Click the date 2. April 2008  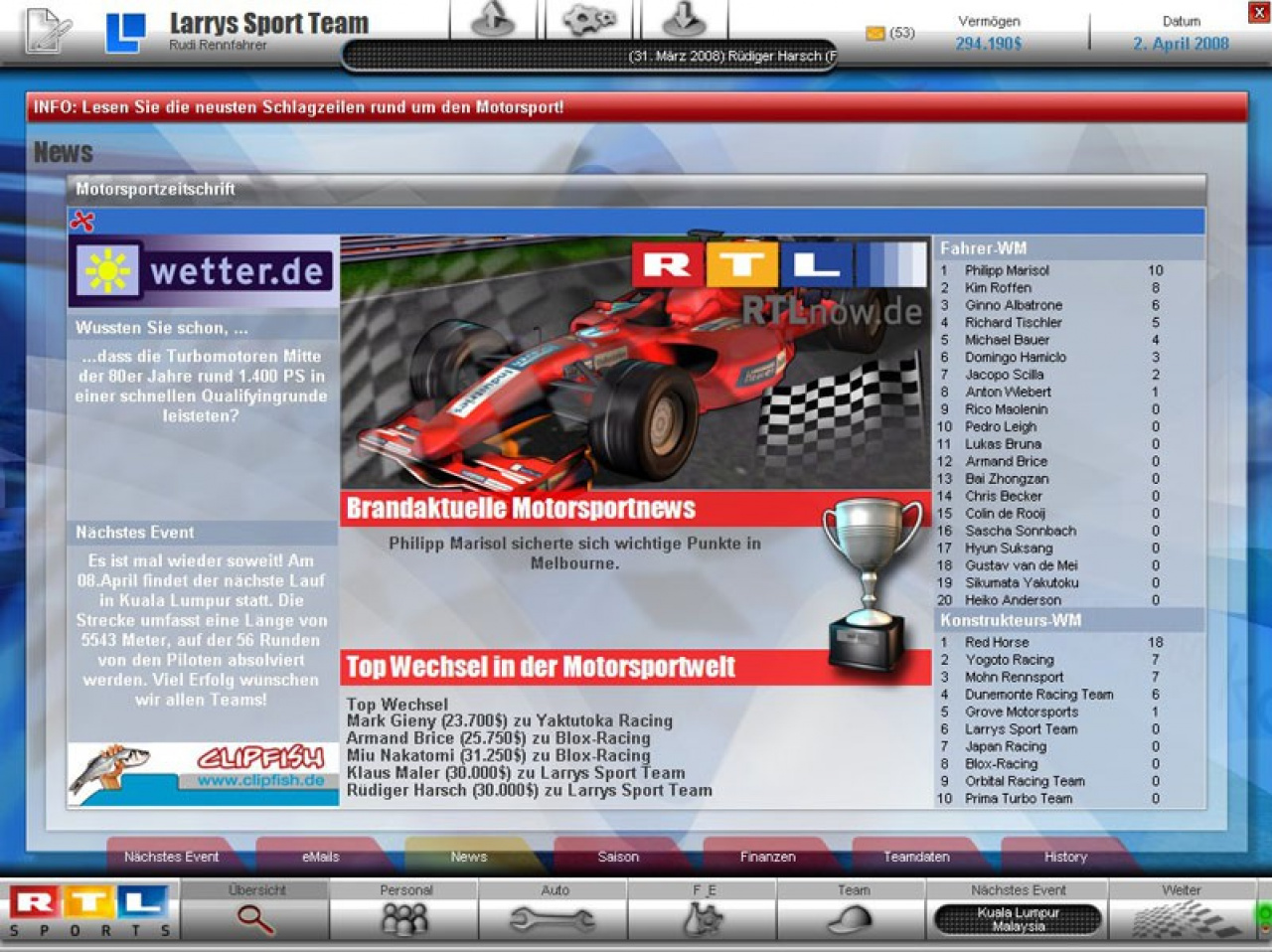(x=1181, y=44)
